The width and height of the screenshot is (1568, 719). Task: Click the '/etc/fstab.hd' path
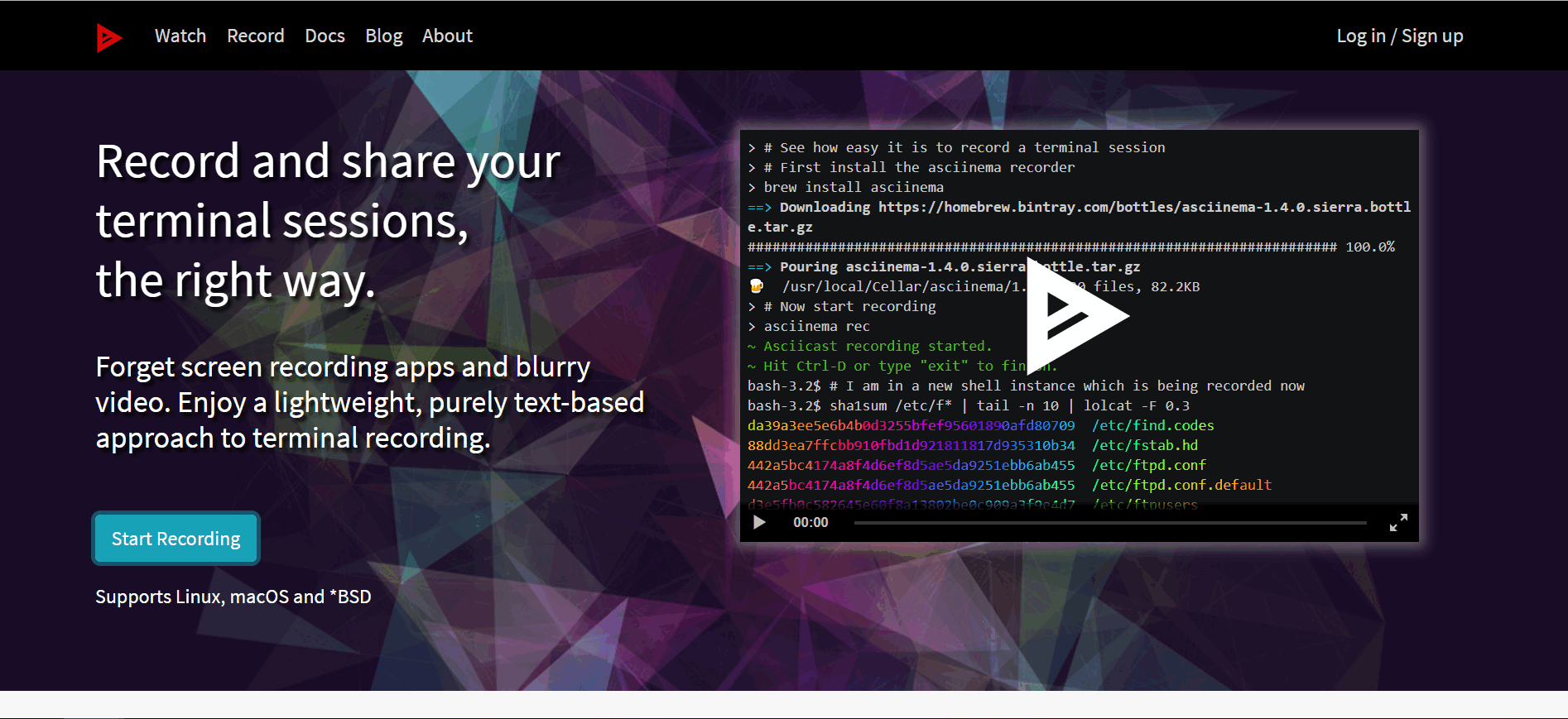coord(1144,445)
